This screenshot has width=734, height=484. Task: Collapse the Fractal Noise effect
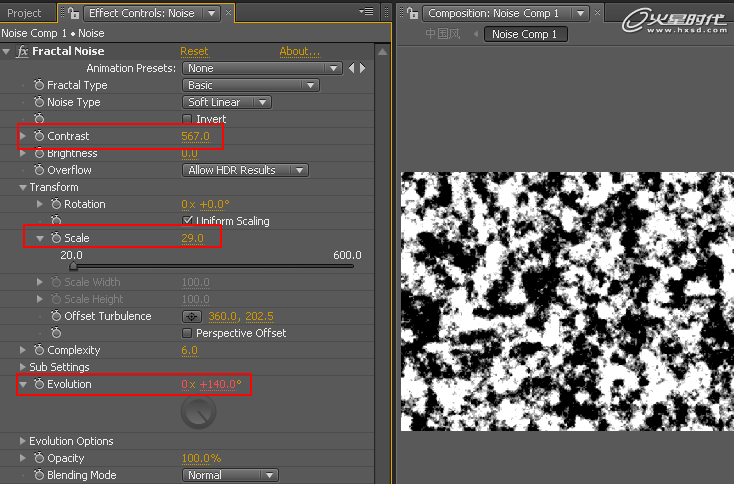coord(6,51)
